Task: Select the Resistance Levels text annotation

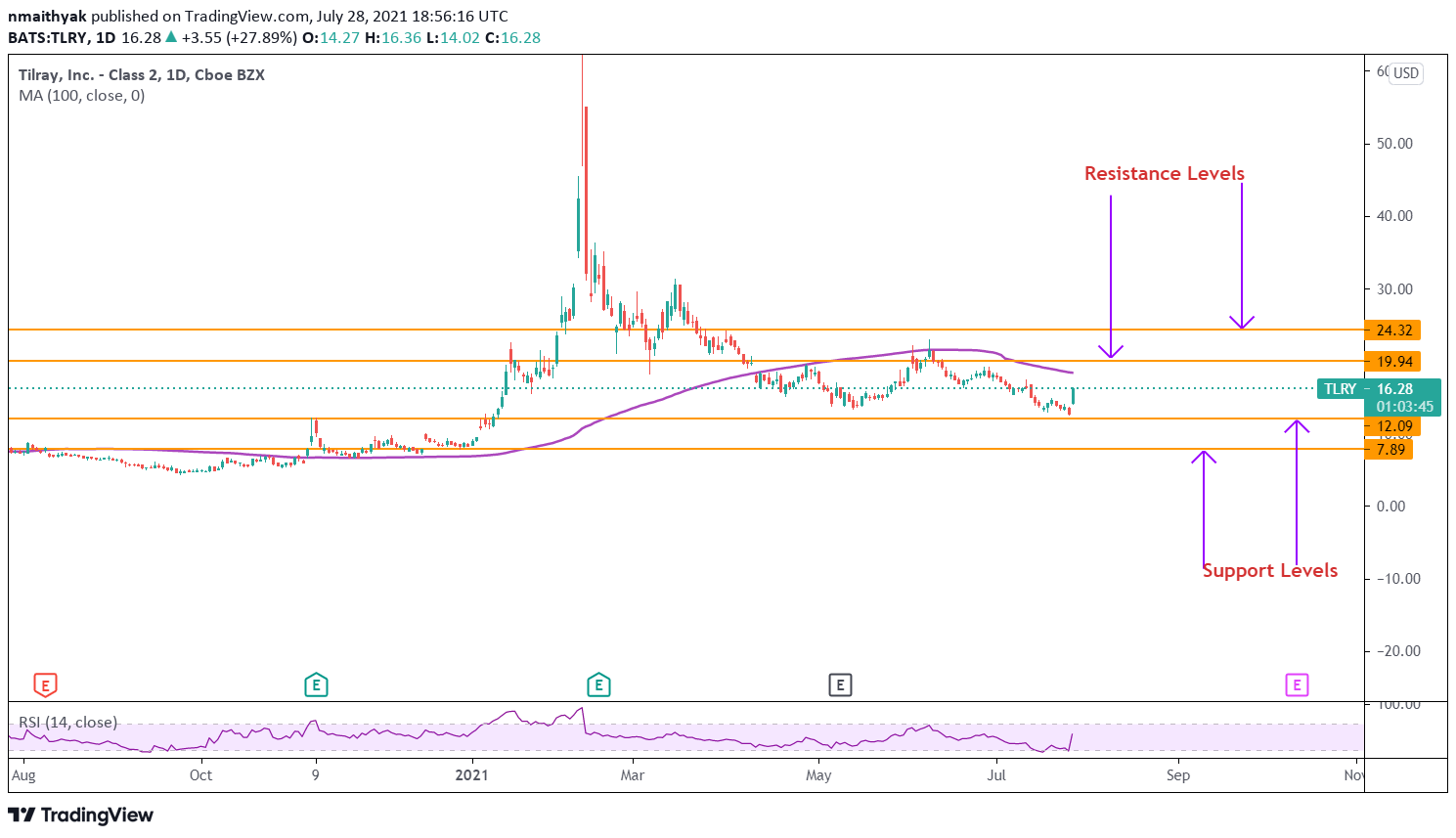Action: 1163,173
